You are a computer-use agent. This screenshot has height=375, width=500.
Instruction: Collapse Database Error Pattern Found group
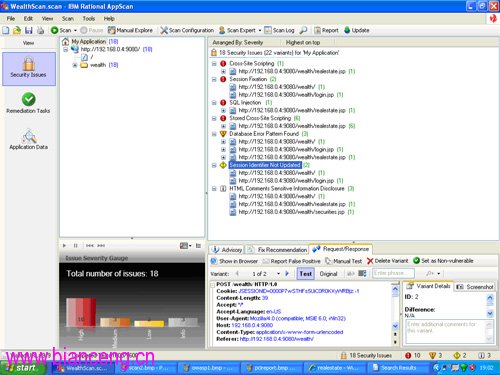coord(214,134)
